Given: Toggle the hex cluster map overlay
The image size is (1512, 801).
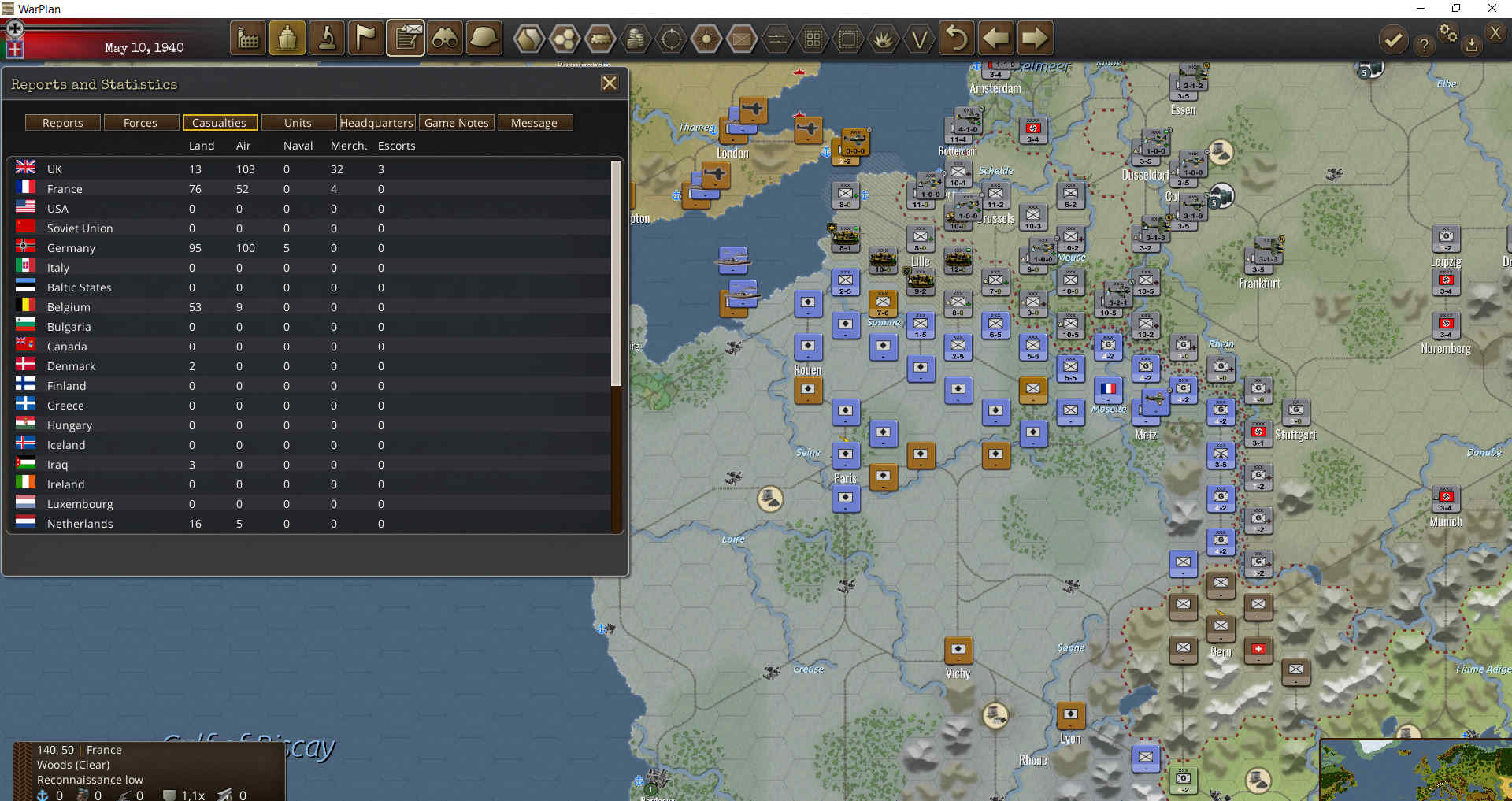Looking at the screenshot, I should (565, 38).
